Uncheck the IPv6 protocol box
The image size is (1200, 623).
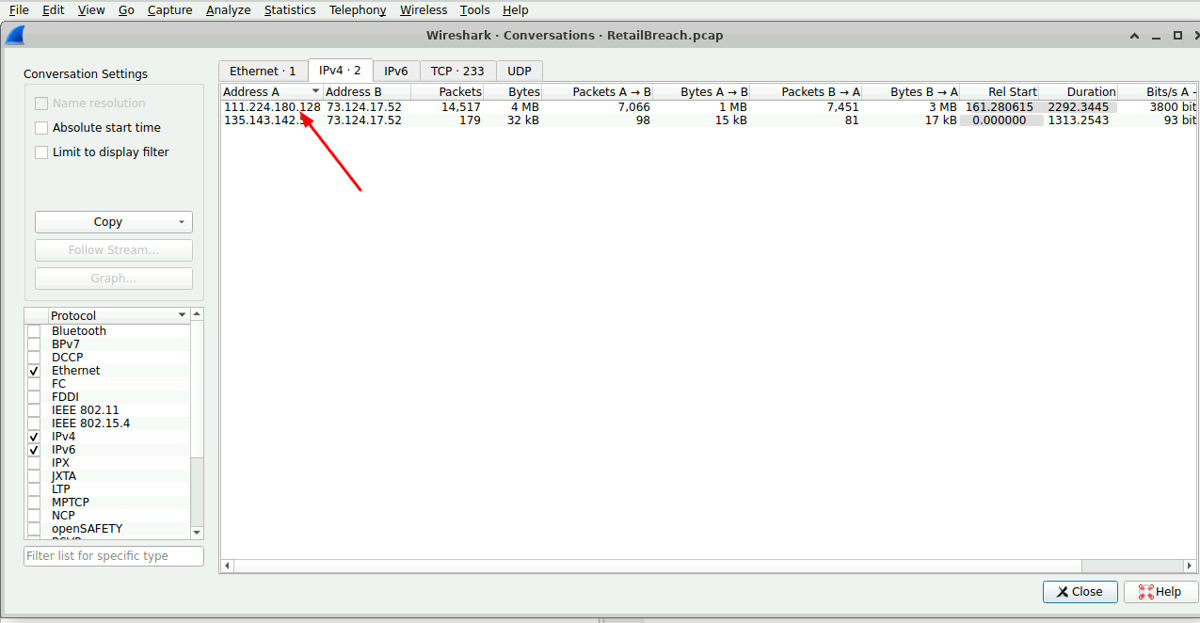pos(34,450)
